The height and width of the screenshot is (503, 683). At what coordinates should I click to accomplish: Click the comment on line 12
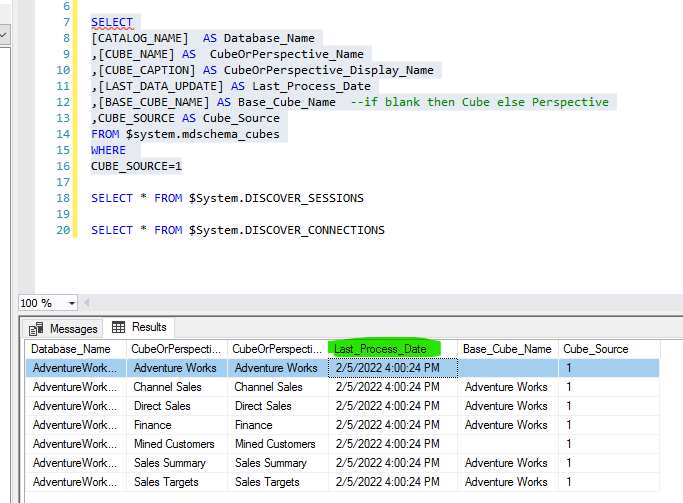tap(480, 102)
